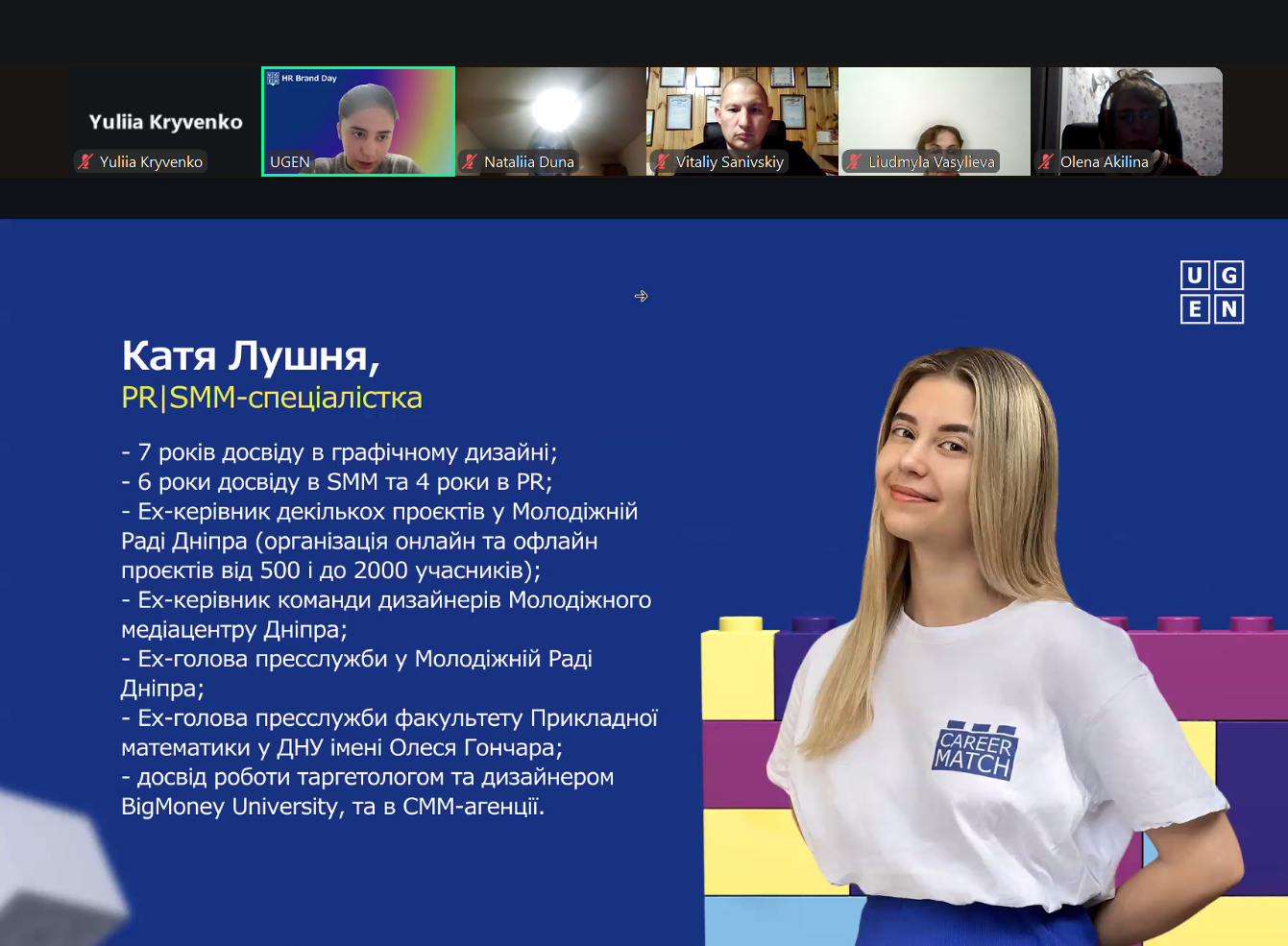
Task: Click the Vitaliy Sanivskiy name label
Action: [x=729, y=161]
